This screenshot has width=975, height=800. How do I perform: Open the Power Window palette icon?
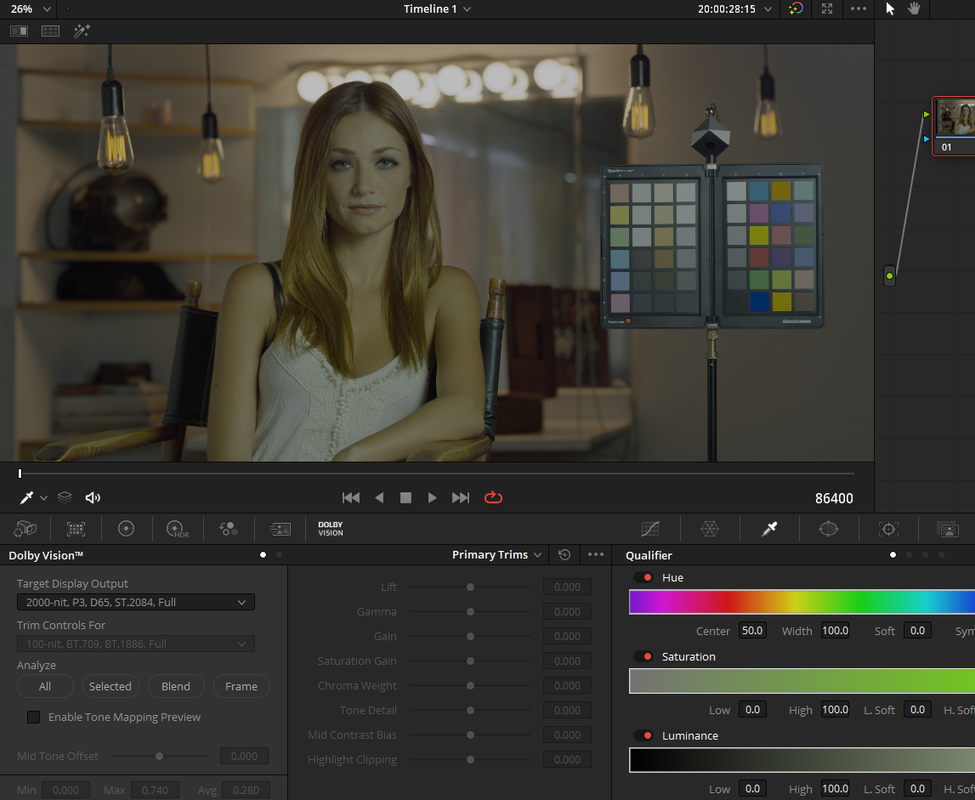pos(828,529)
